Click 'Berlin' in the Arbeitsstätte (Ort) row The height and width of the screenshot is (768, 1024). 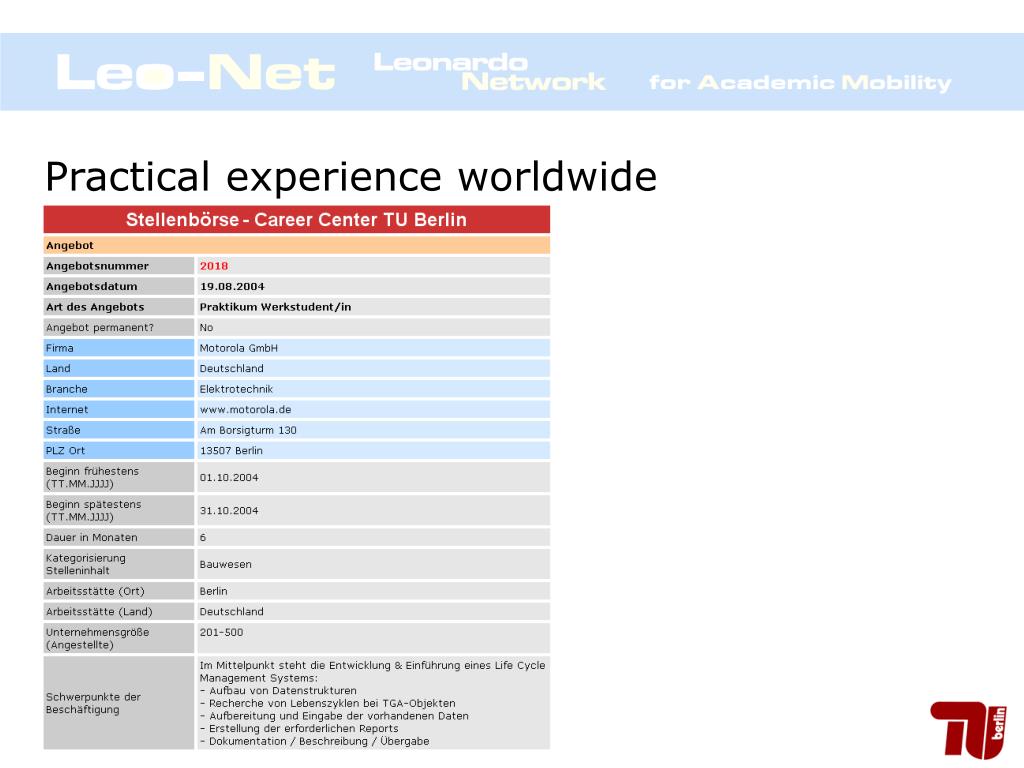click(x=213, y=591)
